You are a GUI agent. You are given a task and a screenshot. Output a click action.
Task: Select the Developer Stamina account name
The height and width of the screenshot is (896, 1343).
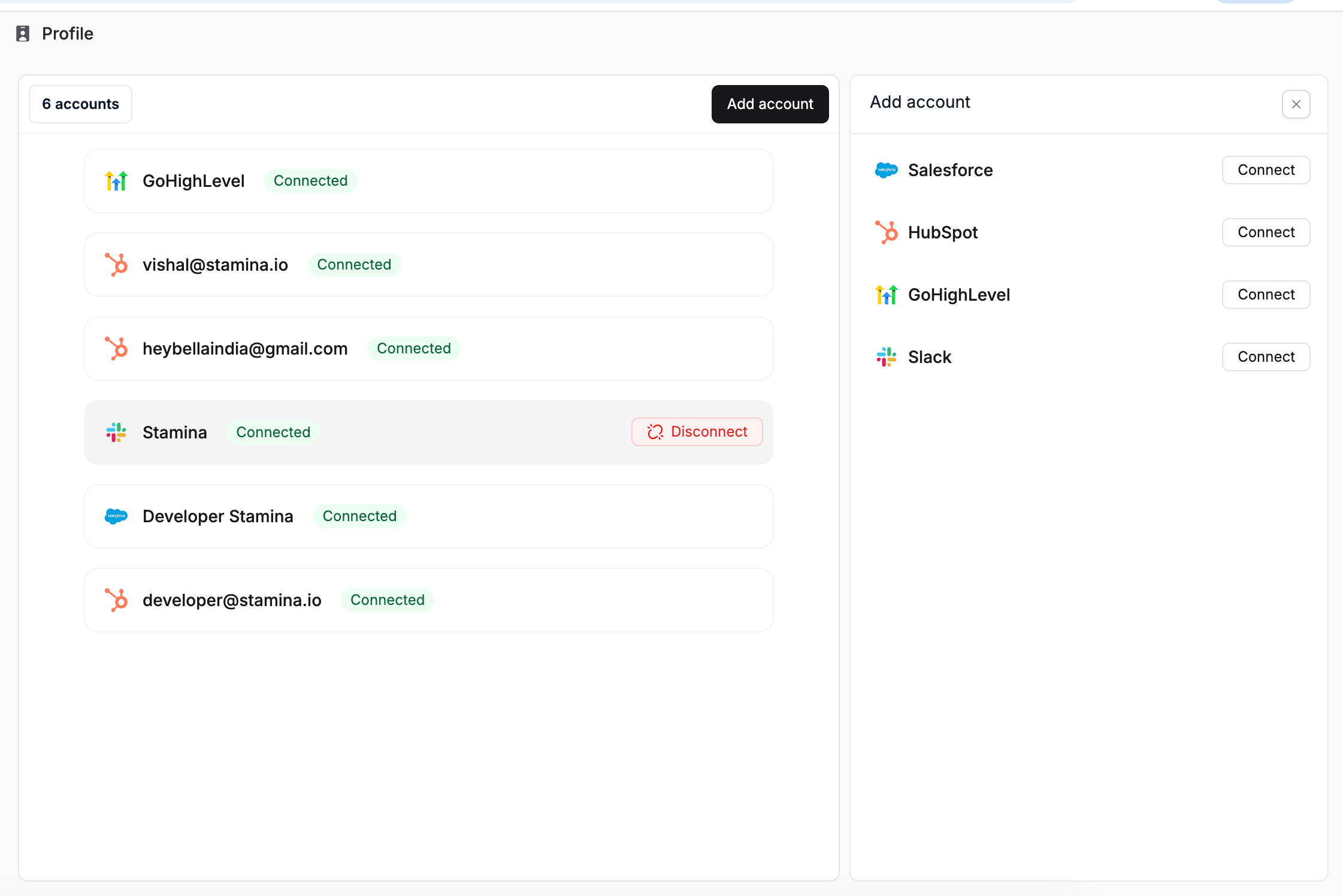pyautogui.click(x=218, y=516)
